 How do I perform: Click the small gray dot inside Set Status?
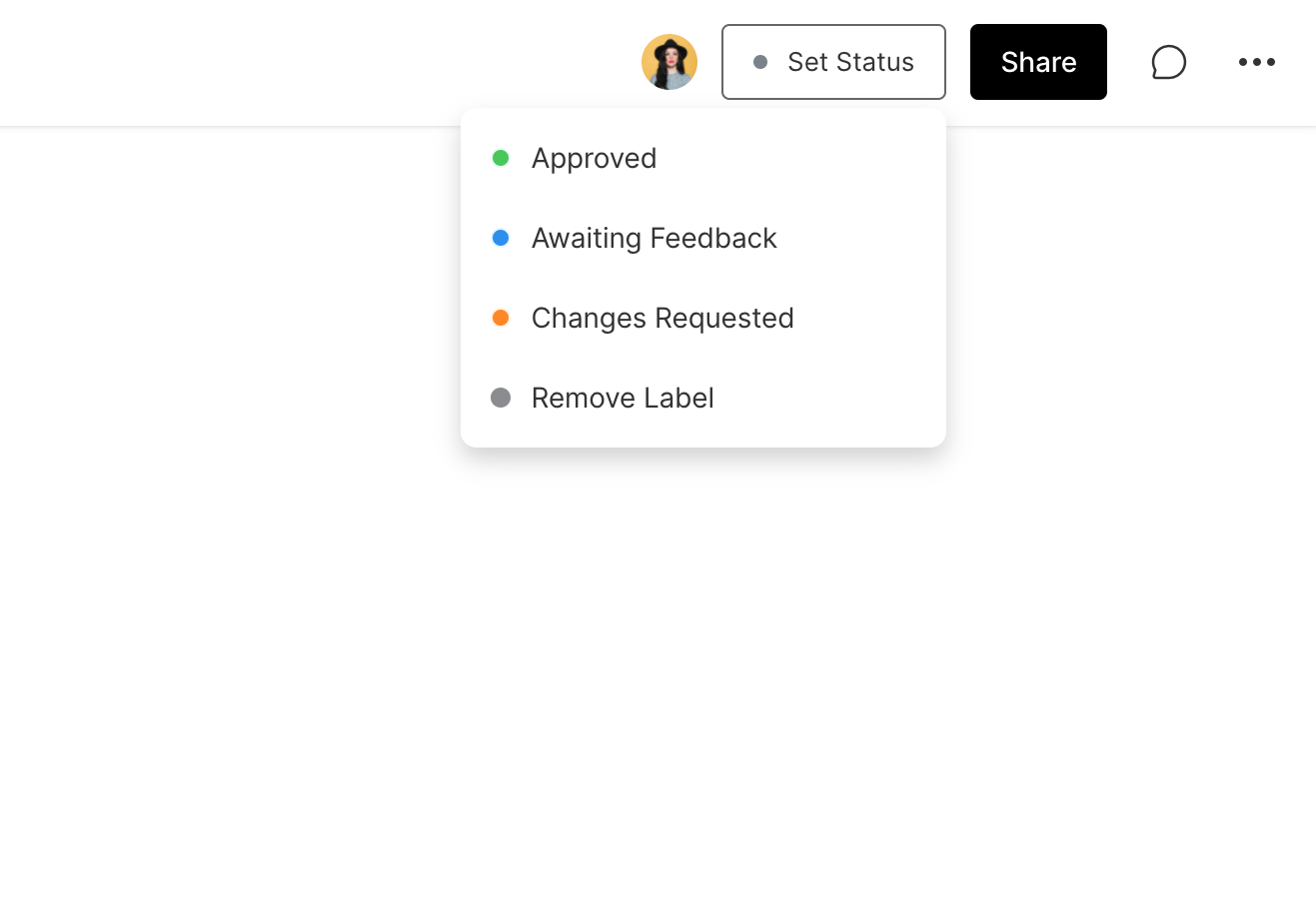[x=760, y=62]
